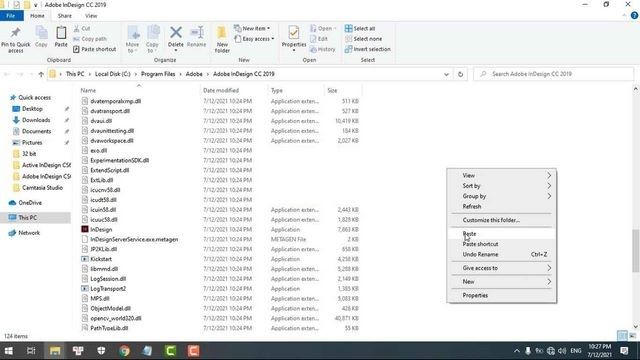
Task: Click the Windows Start button
Action: point(8,351)
